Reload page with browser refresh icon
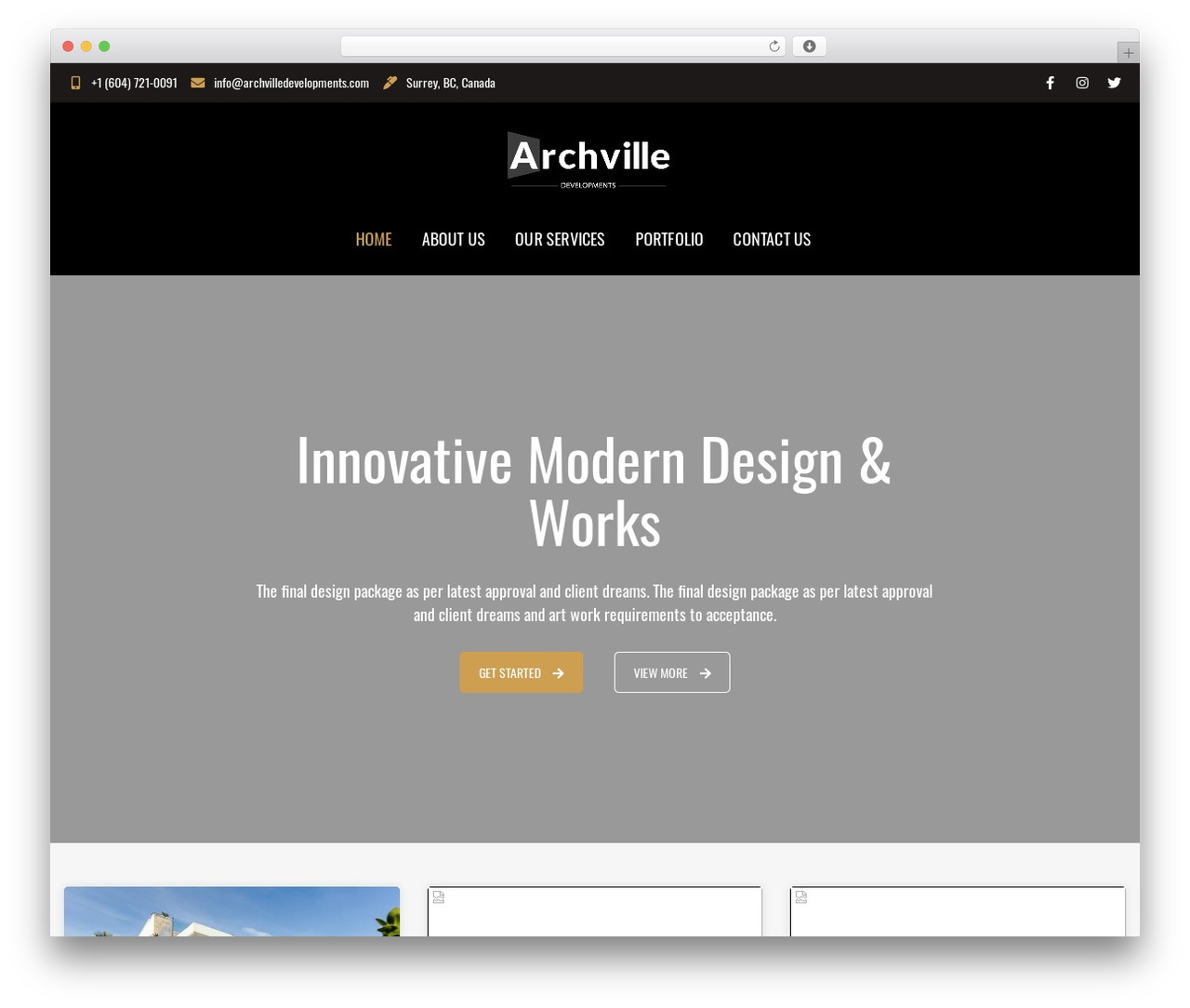The height and width of the screenshot is (1008, 1190). 773,46
